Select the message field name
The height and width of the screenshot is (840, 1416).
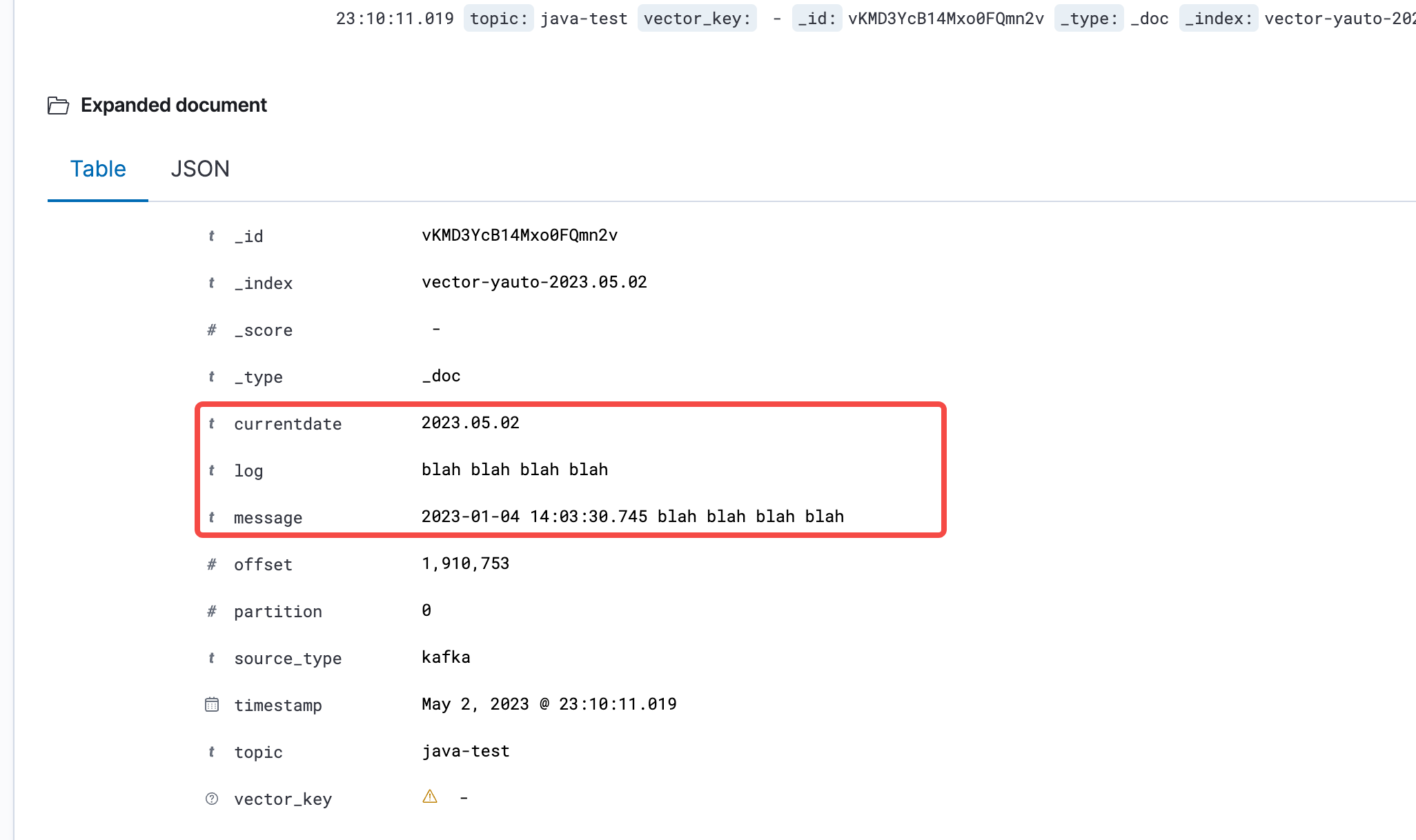(268, 518)
